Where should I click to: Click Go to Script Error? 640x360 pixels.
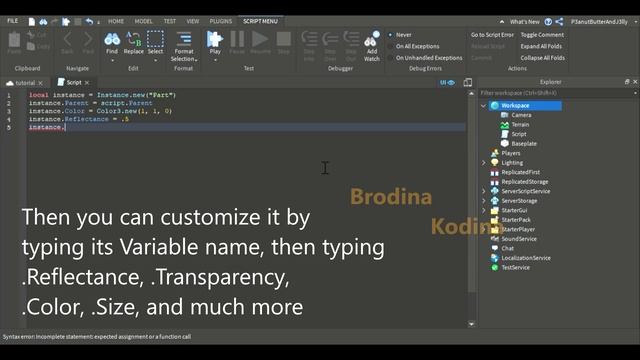click(x=492, y=35)
